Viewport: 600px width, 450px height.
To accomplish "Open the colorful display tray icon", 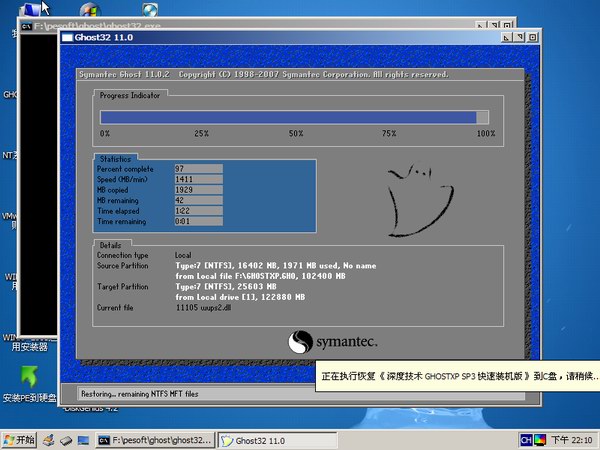I will click(540, 440).
